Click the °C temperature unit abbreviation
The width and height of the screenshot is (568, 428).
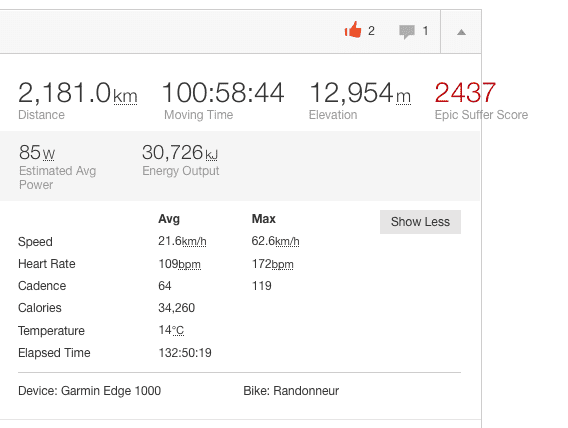click(x=178, y=330)
